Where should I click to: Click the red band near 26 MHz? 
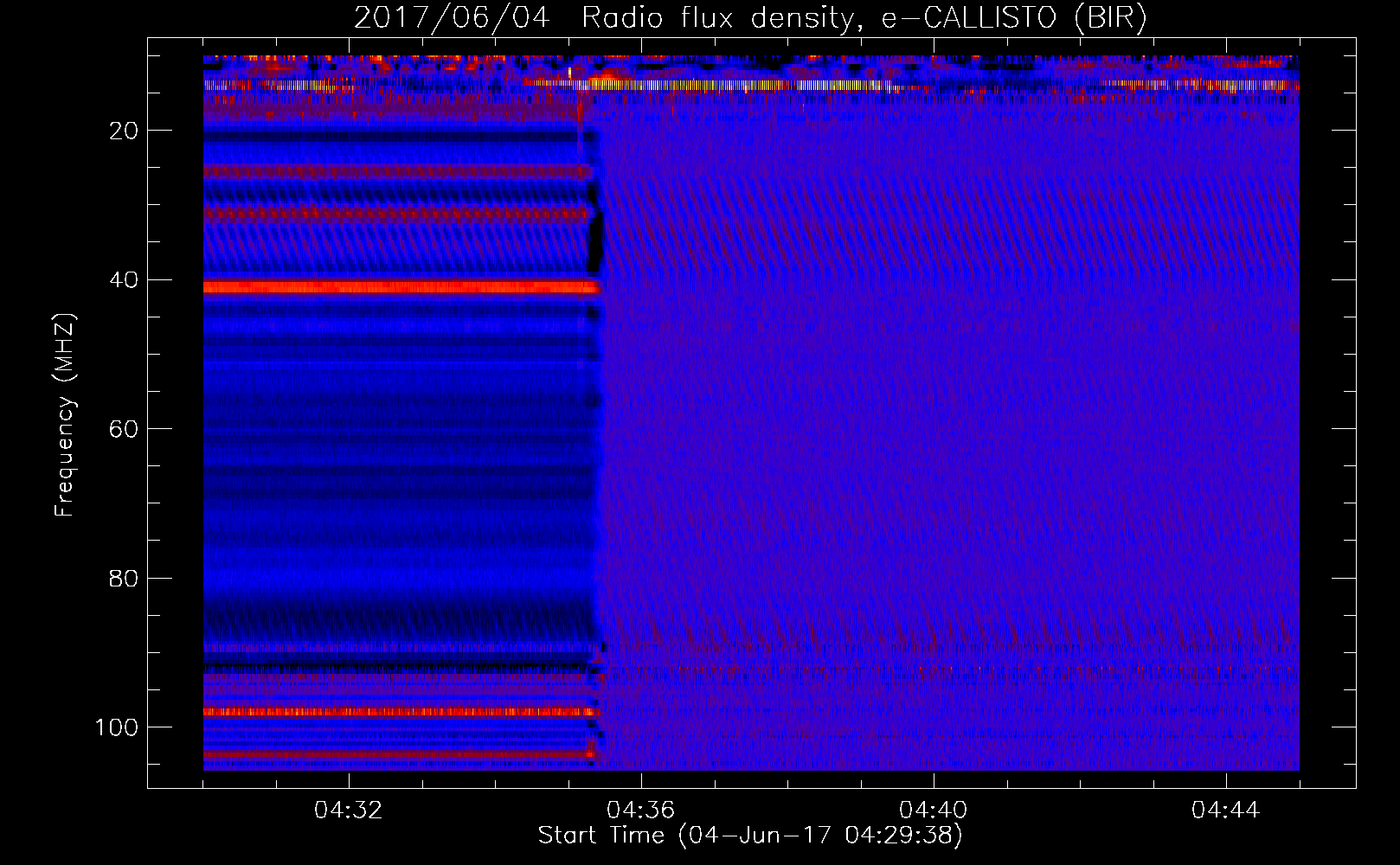tap(398, 173)
